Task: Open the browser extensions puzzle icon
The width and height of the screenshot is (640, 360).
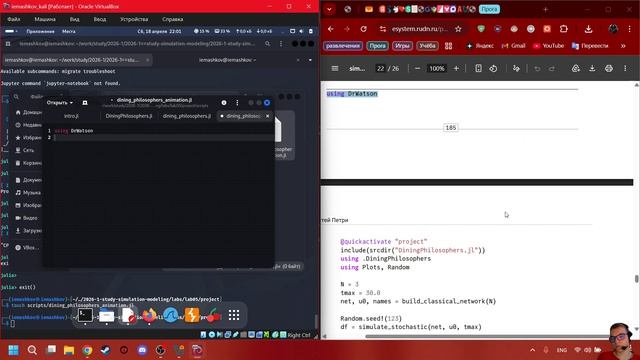Action: click(x=564, y=29)
